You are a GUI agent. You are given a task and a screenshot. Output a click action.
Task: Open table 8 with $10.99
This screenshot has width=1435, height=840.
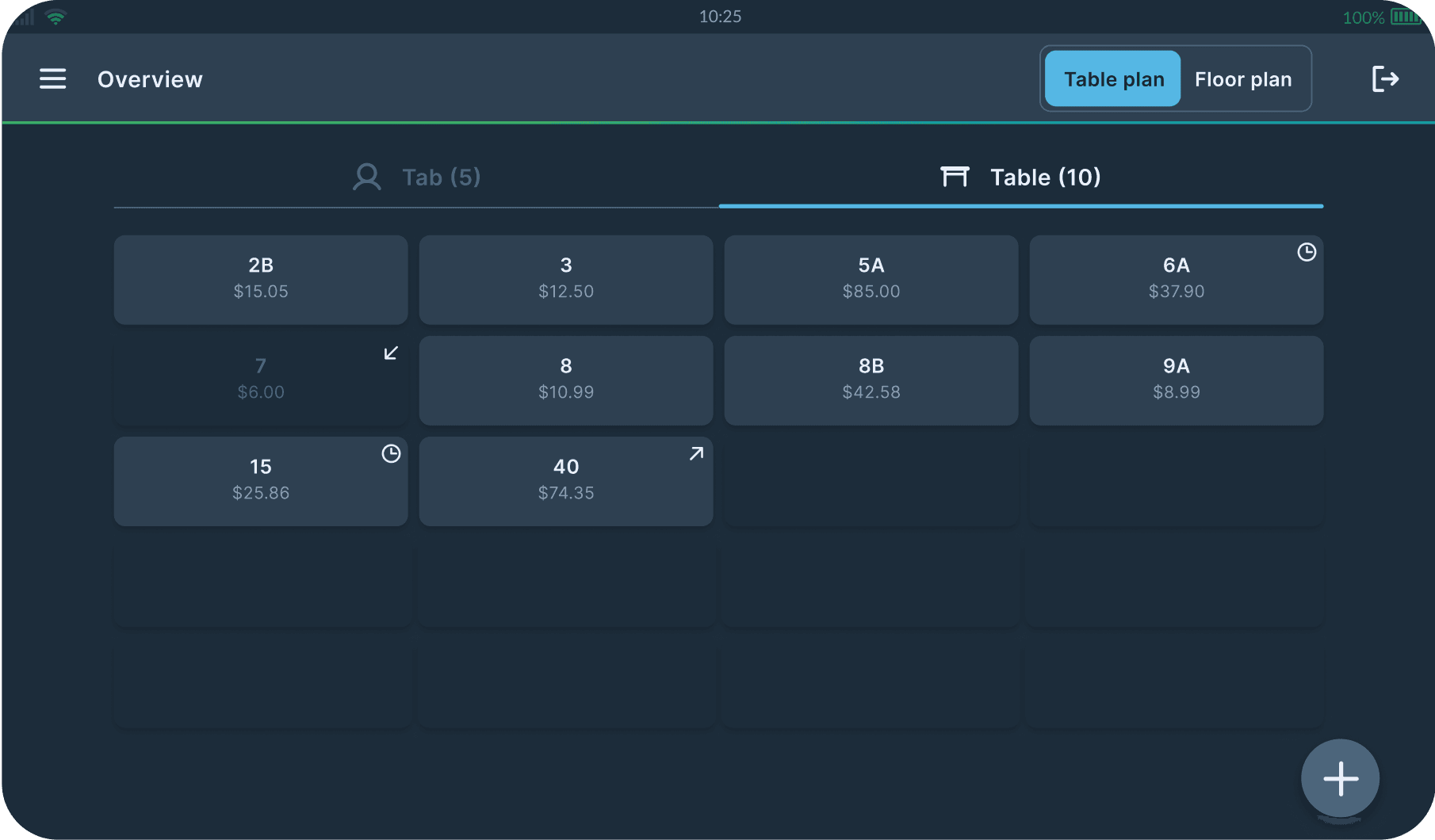point(566,380)
